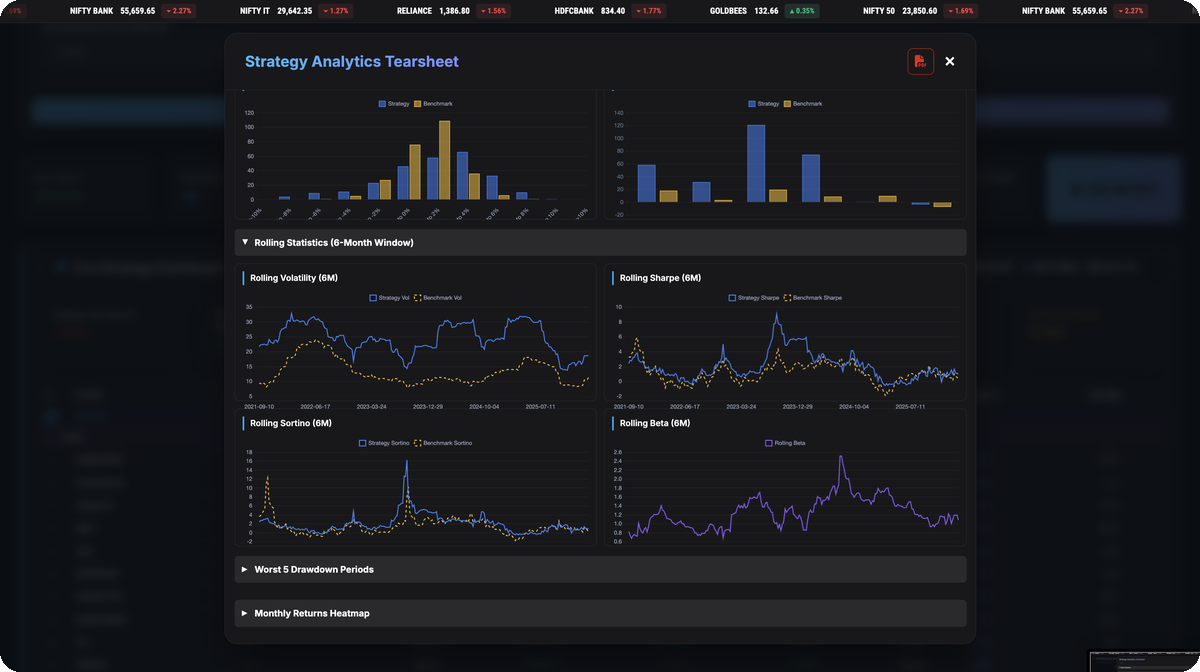Click the Rolling Sortino (6M) chart title
The width and height of the screenshot is (1200, 672).
click(290, 423)
